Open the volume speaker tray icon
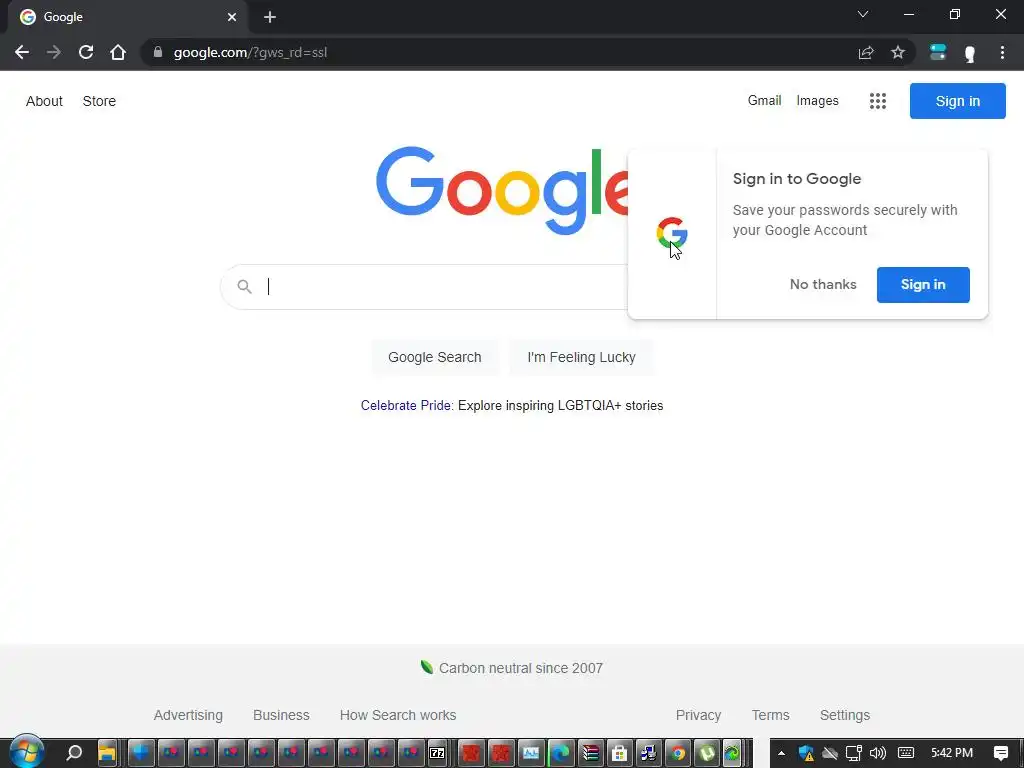The image size is (1024, 768). [878, 753]
